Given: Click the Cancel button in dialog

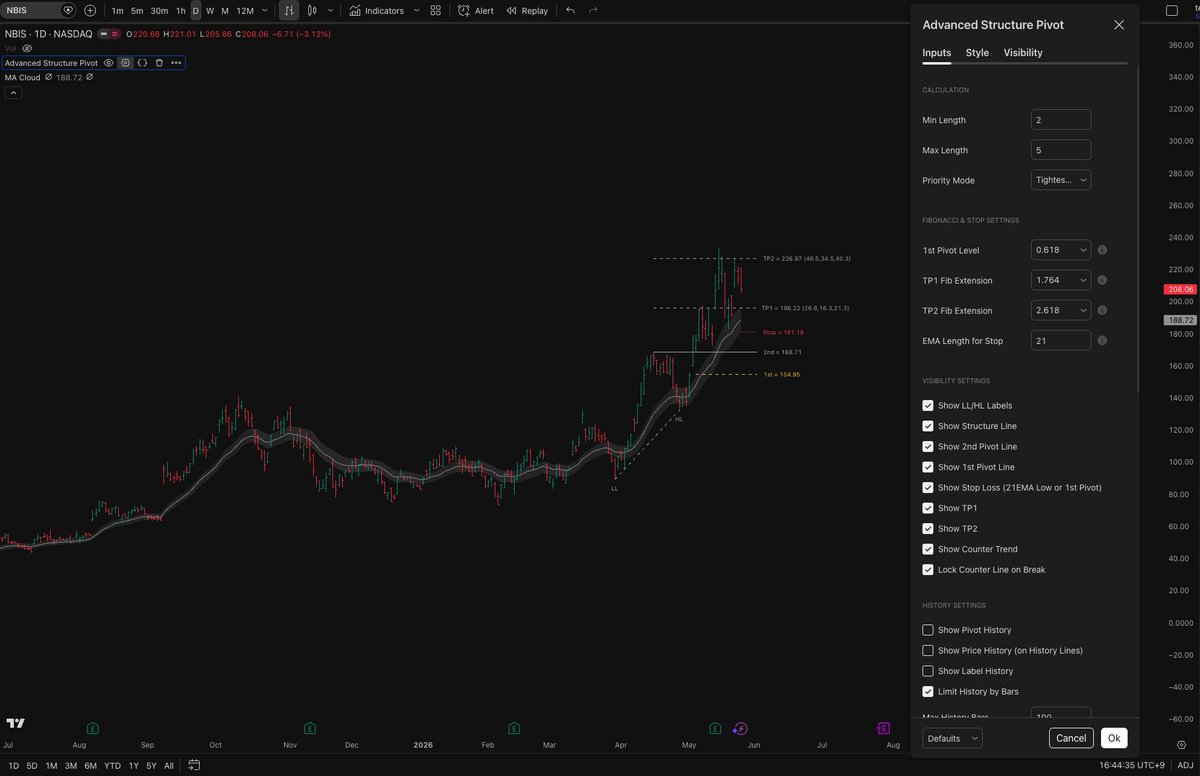Looking at the screenshot, I should tap(1071, 738).
